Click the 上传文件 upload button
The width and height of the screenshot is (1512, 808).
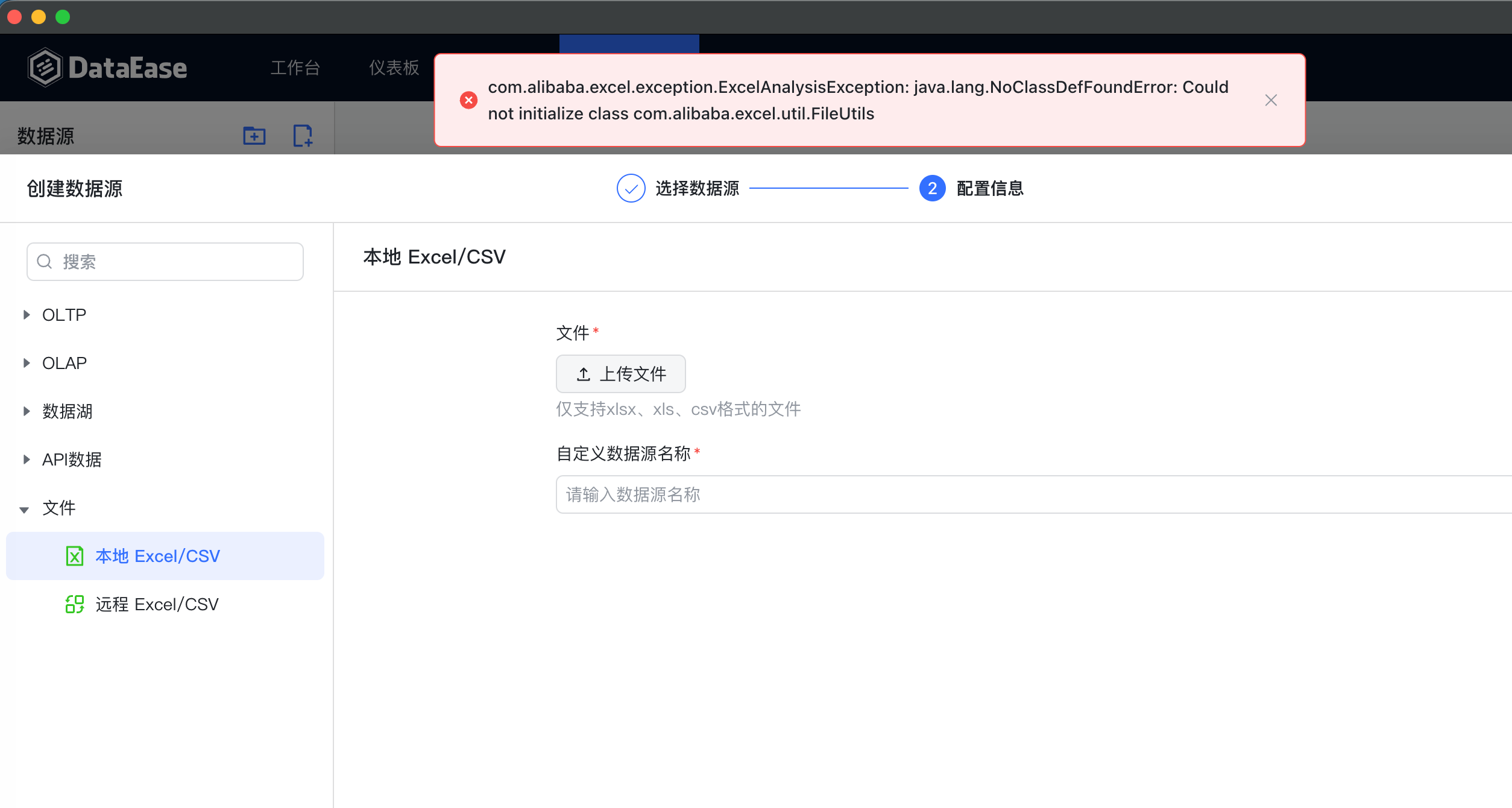pyautogui.click(x=620, y=374)
